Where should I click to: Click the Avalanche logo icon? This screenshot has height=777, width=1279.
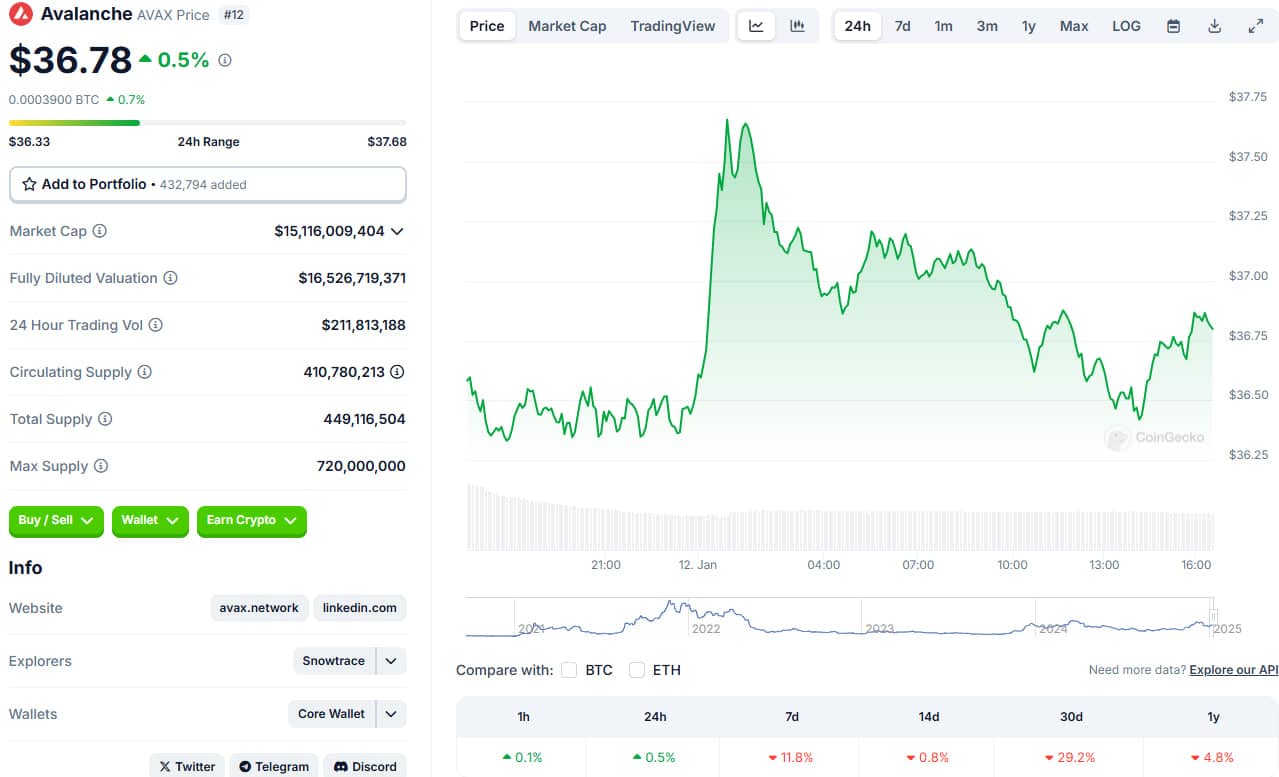click(21, 14)
